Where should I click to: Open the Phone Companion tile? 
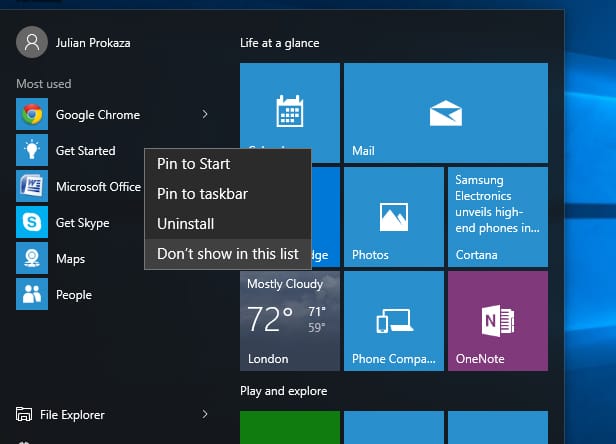pyautogui.click(x=394, y=321)
